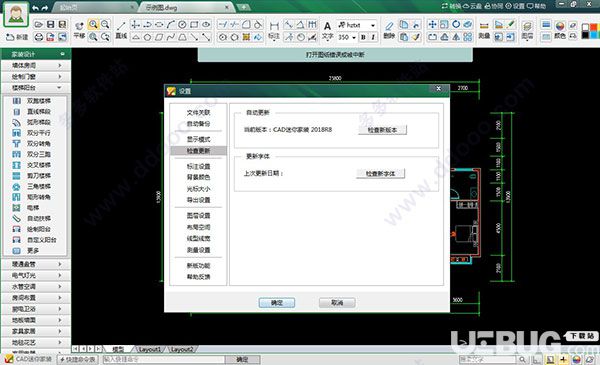The image size is (600, 365).
Task: Collapse the 家装设计 sidebar header
Action: (36, 54)
